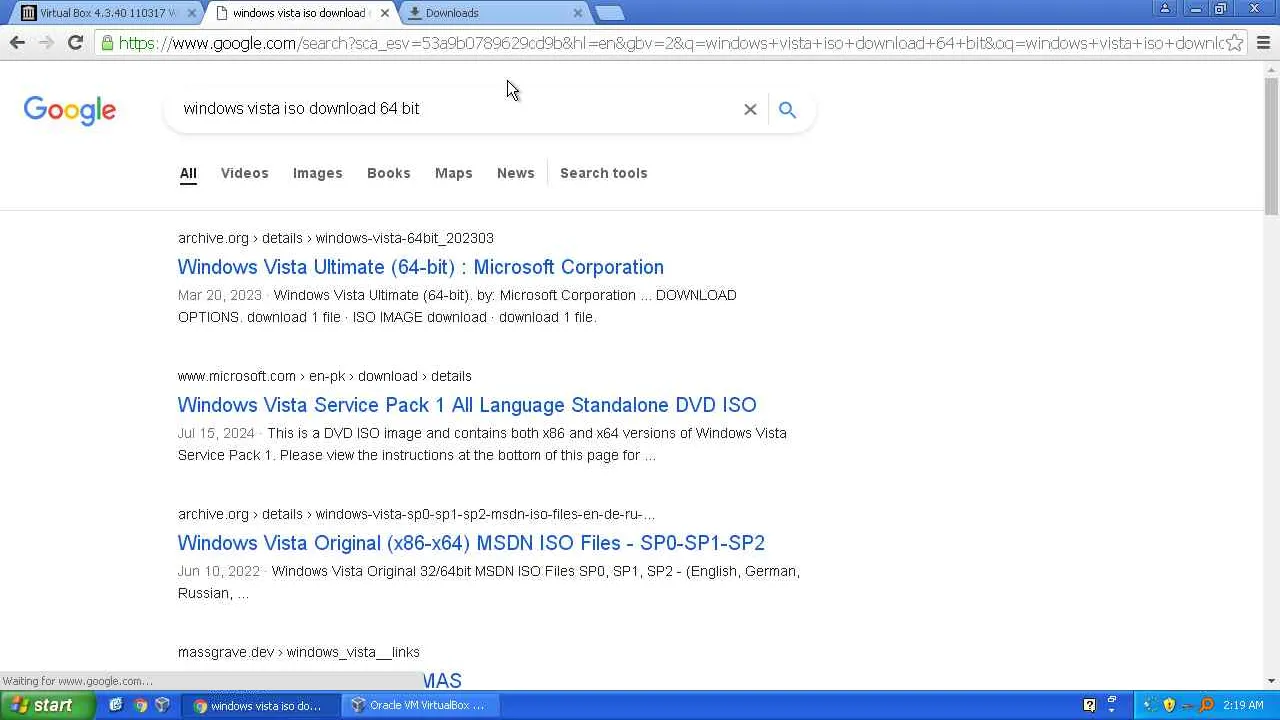Switch to Oracle VM VirtualBox taskbar window
Viewport: 1280px width, 720px height.
pos(418,705)
